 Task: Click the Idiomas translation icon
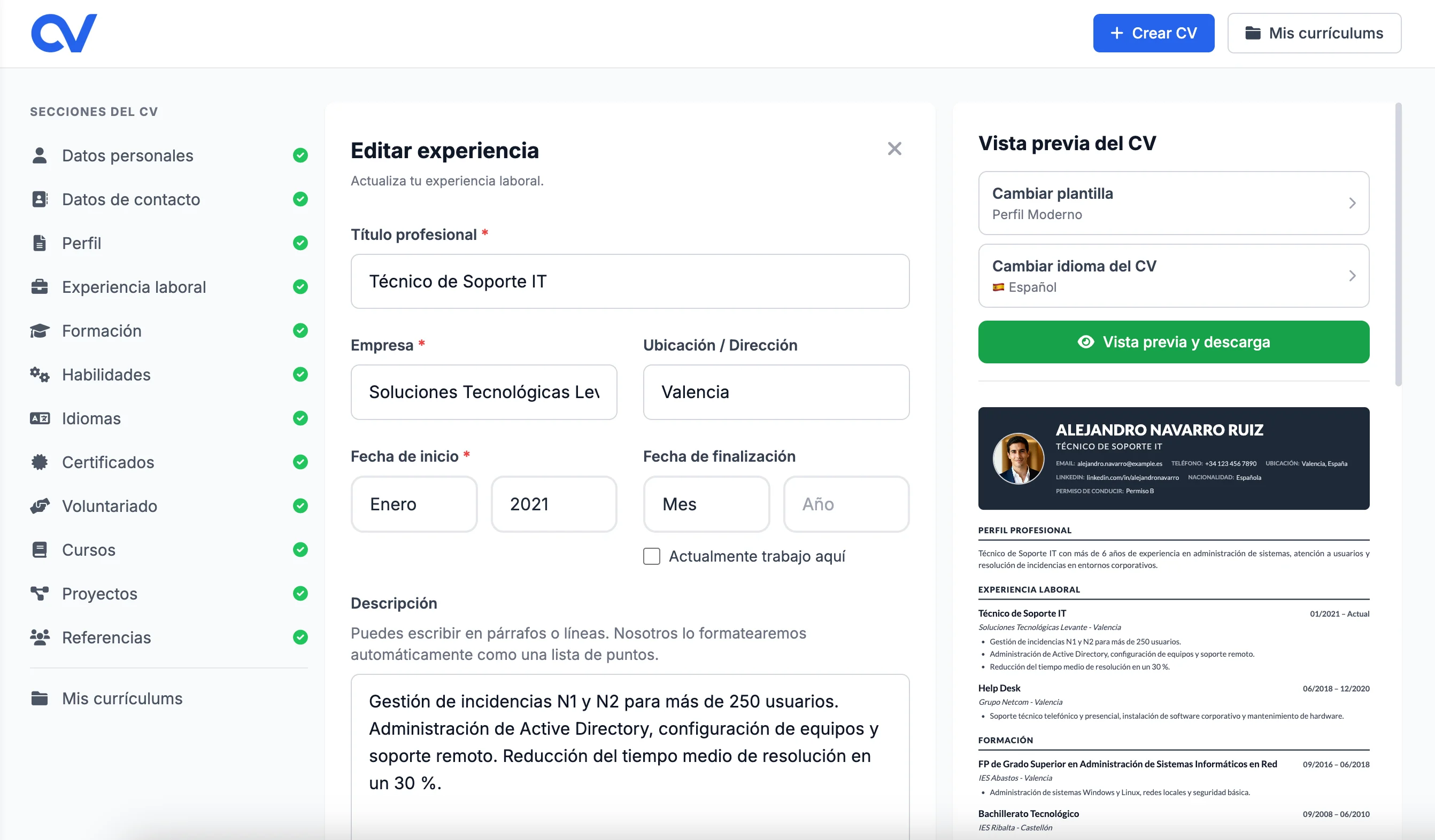pyautogui.click(x=40, y=418)
